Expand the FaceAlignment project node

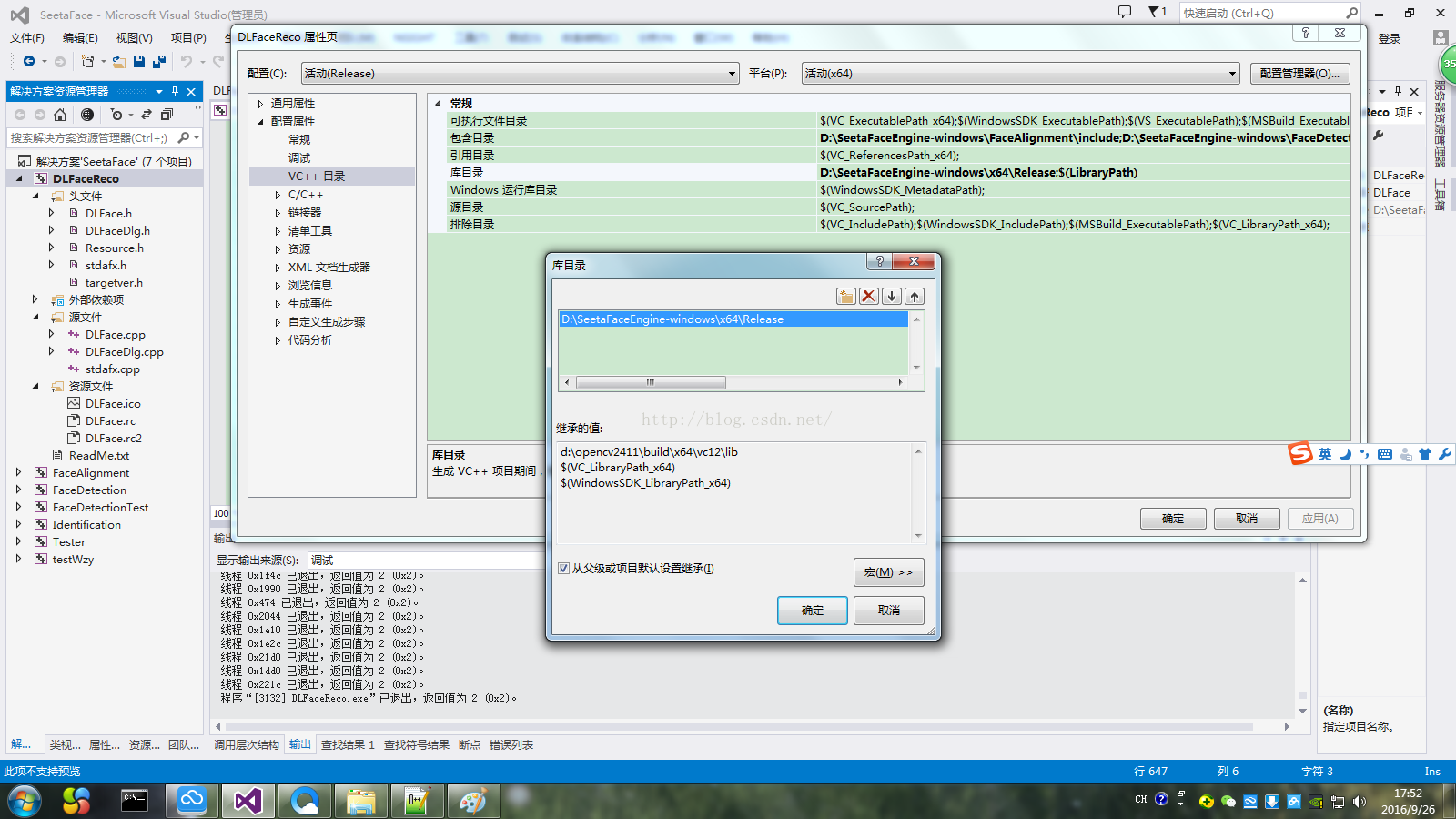18,472
